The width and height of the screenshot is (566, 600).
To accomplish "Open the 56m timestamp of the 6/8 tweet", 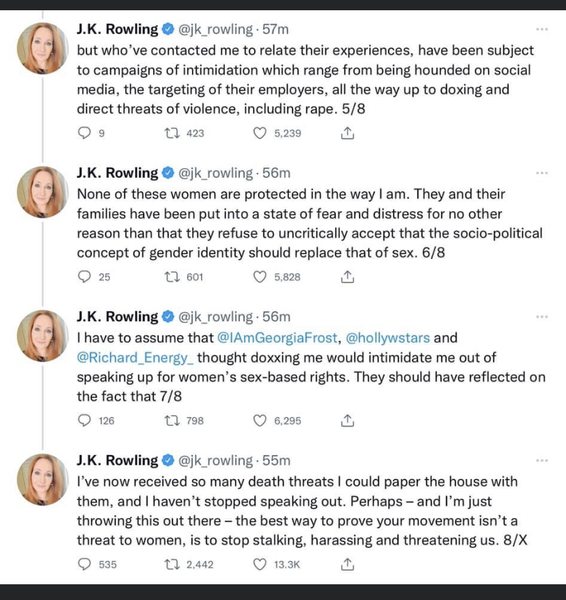I will [x=276, y=173].
